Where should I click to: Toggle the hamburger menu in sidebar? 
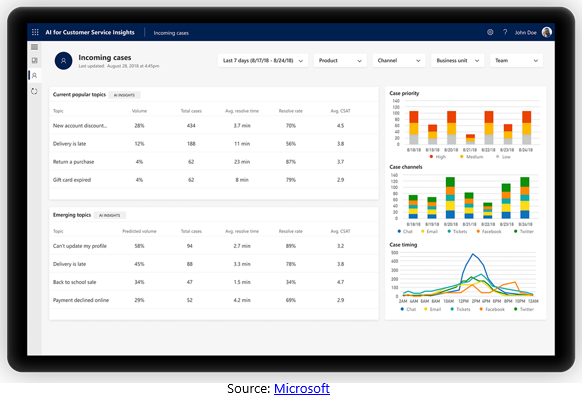[x=35, y=47]
